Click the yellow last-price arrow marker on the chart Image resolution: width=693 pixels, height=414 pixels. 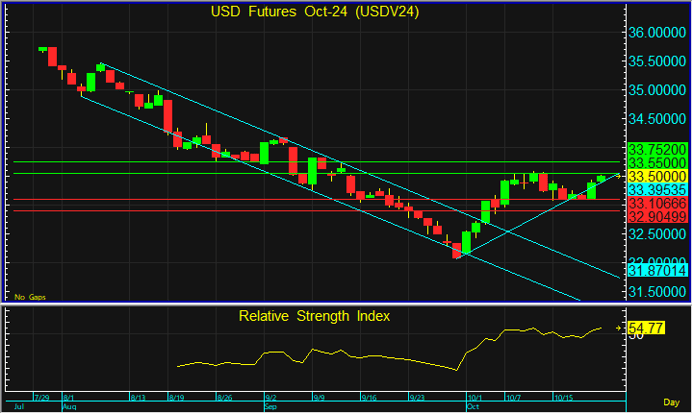coord(618,176)
